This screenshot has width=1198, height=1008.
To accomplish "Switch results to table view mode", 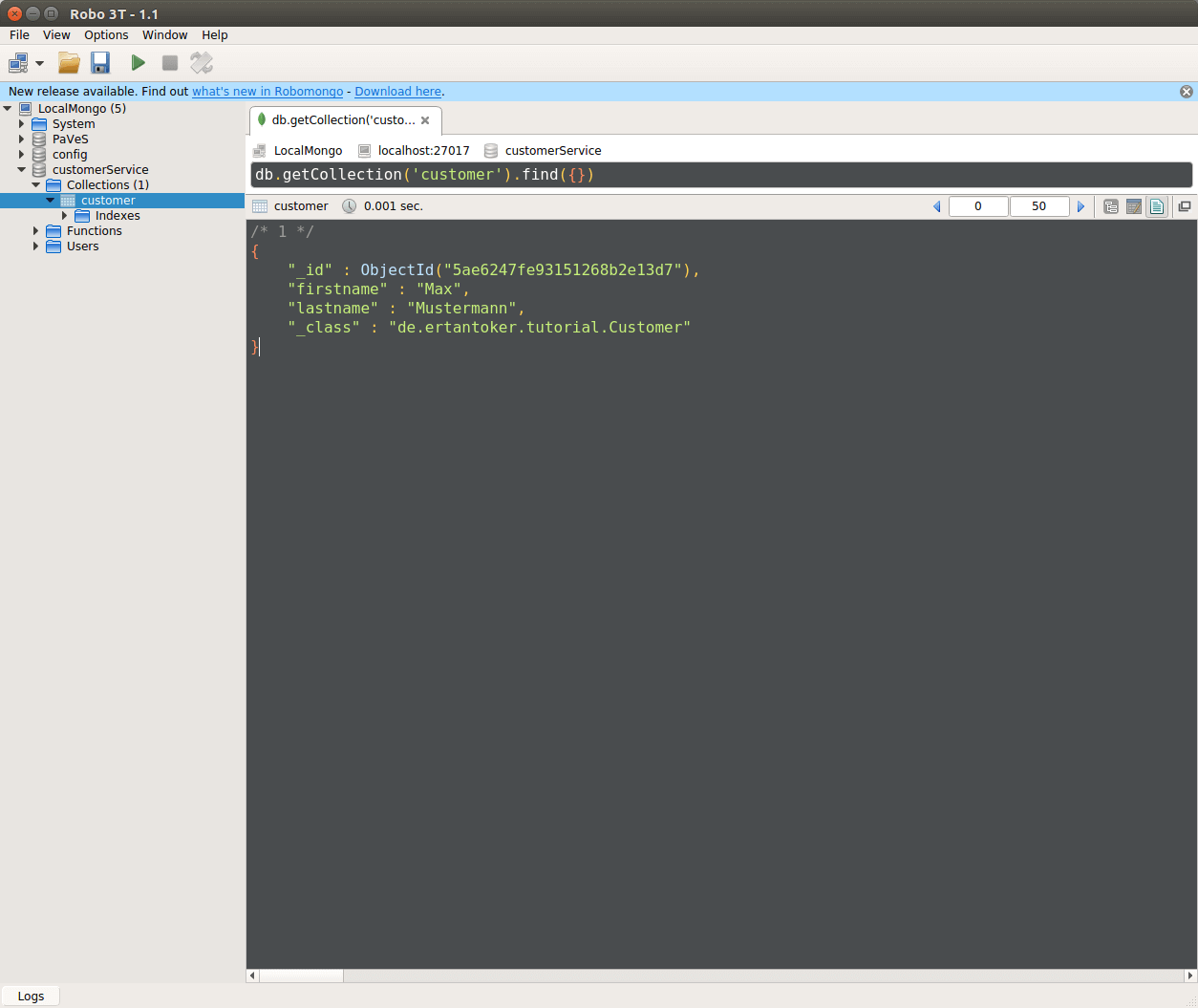I will tap(1133, 205).
